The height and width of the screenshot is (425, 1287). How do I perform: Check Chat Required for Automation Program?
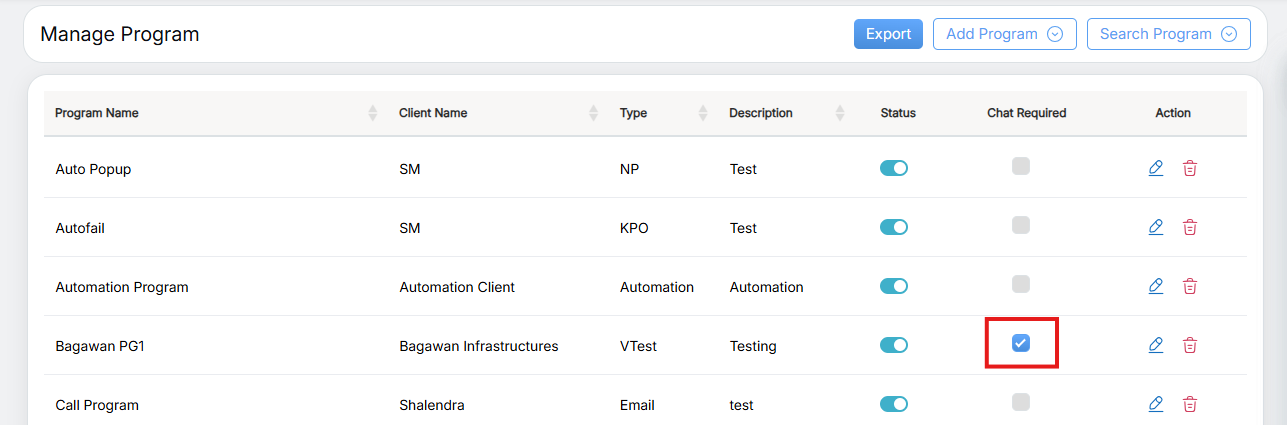(x=1020, y=285)
